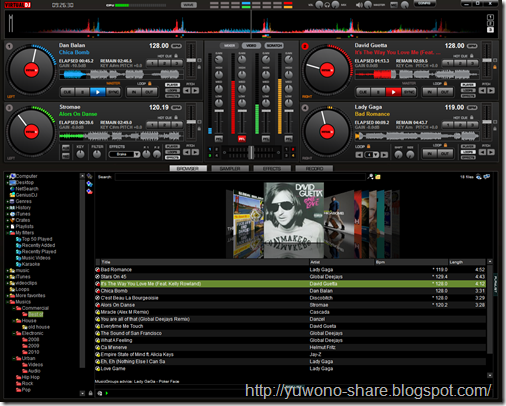506x406 pixels.
Task: Toggle hot cue lock on deck 4
Action: (472, 117)
